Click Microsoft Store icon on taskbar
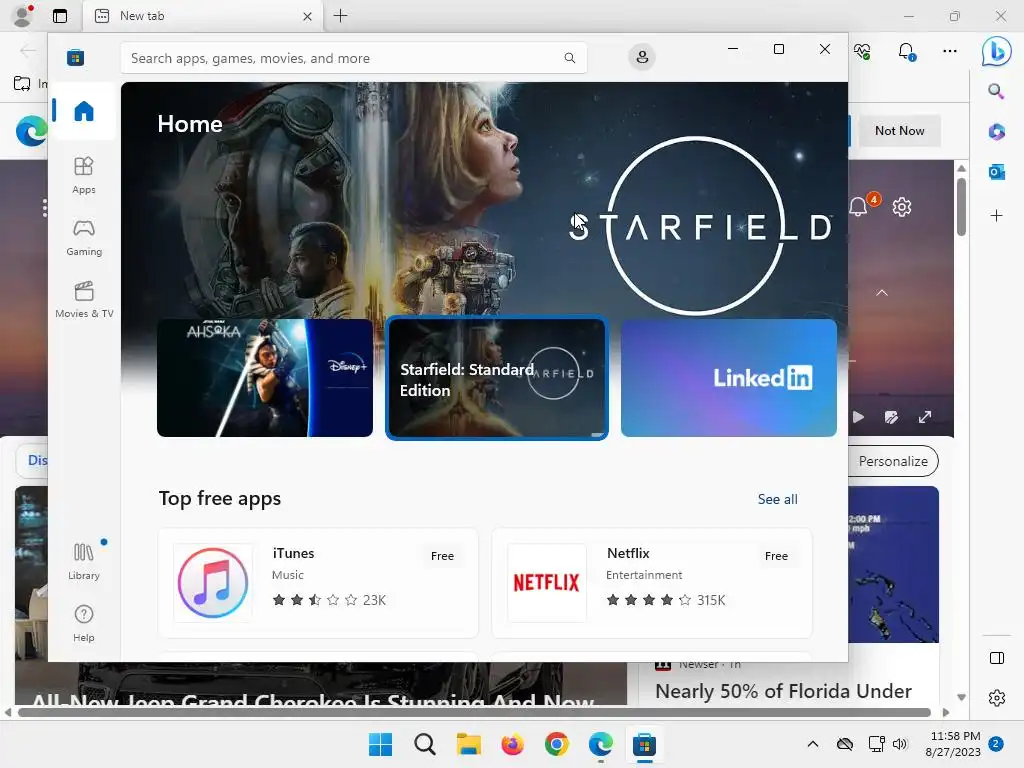The image size is (1024, 768). [645, 744]
